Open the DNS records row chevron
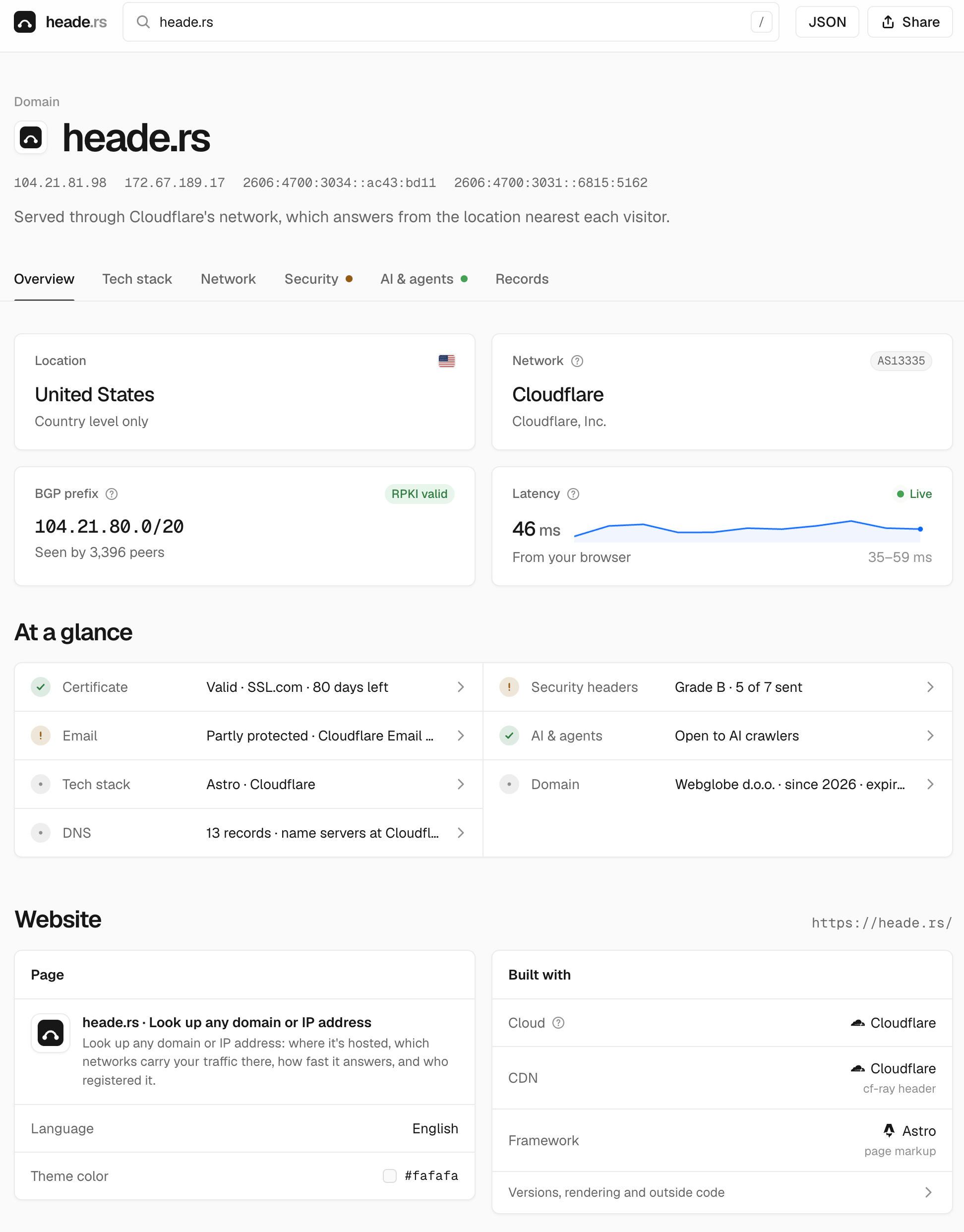Screen dimensions: 964x1232 click(461, 832)
